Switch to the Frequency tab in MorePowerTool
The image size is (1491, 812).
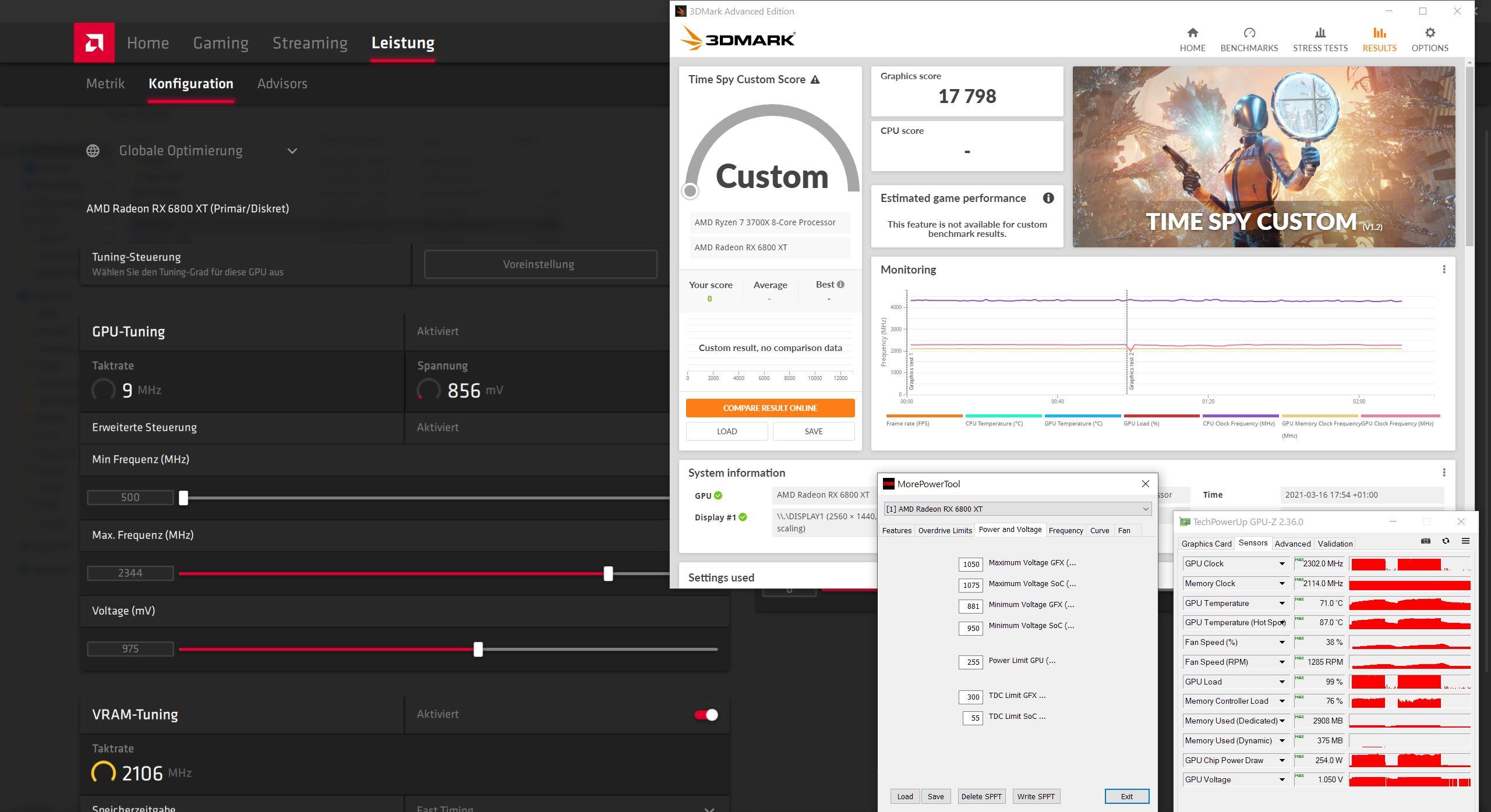1065,530
